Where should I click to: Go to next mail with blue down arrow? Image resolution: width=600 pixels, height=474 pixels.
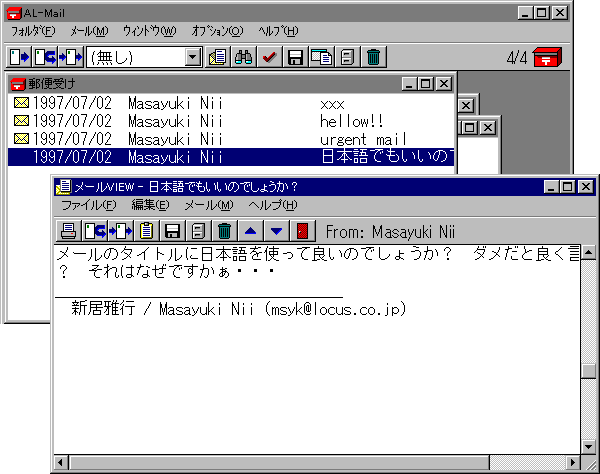tap(277, 231)
